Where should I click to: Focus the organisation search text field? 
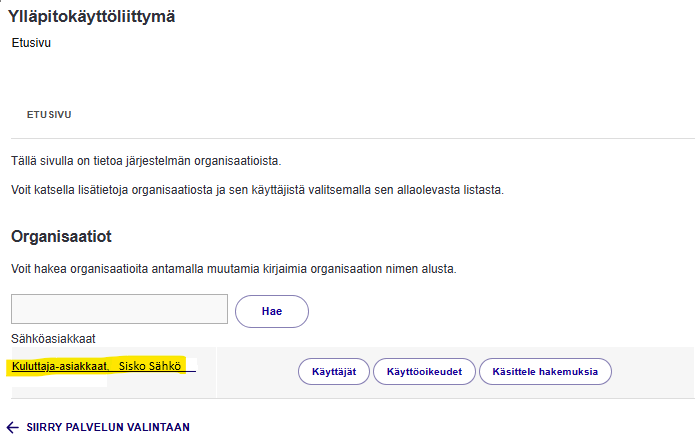click(x=119, y=309)
